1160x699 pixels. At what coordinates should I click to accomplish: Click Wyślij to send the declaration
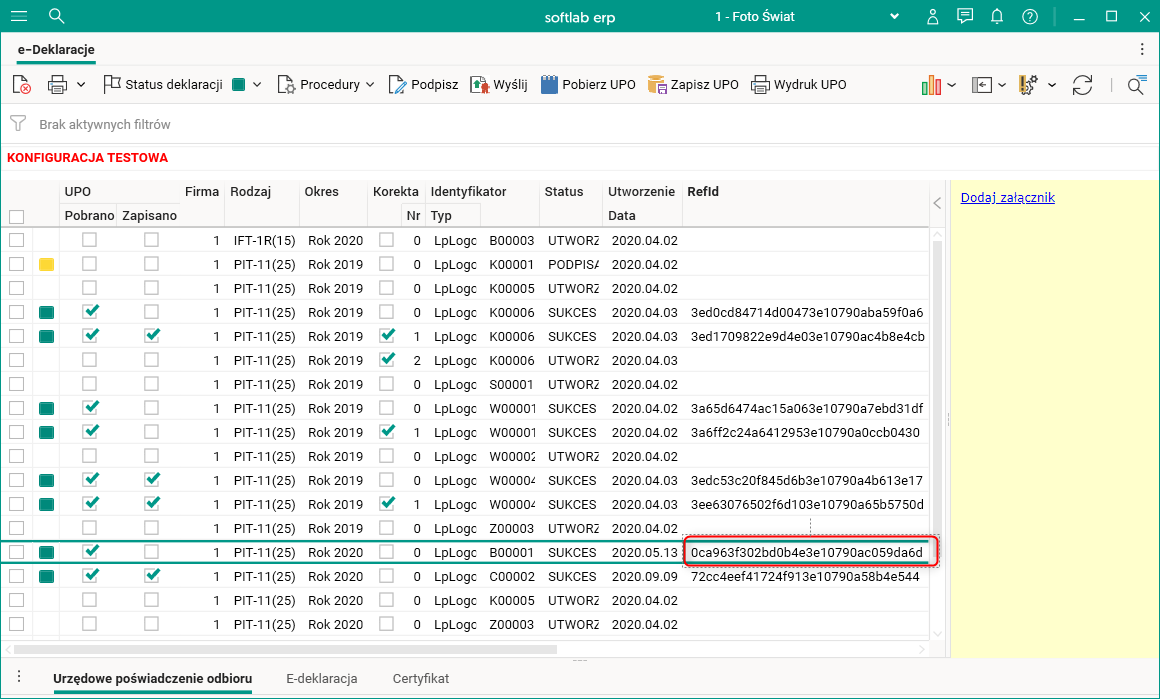497,85
